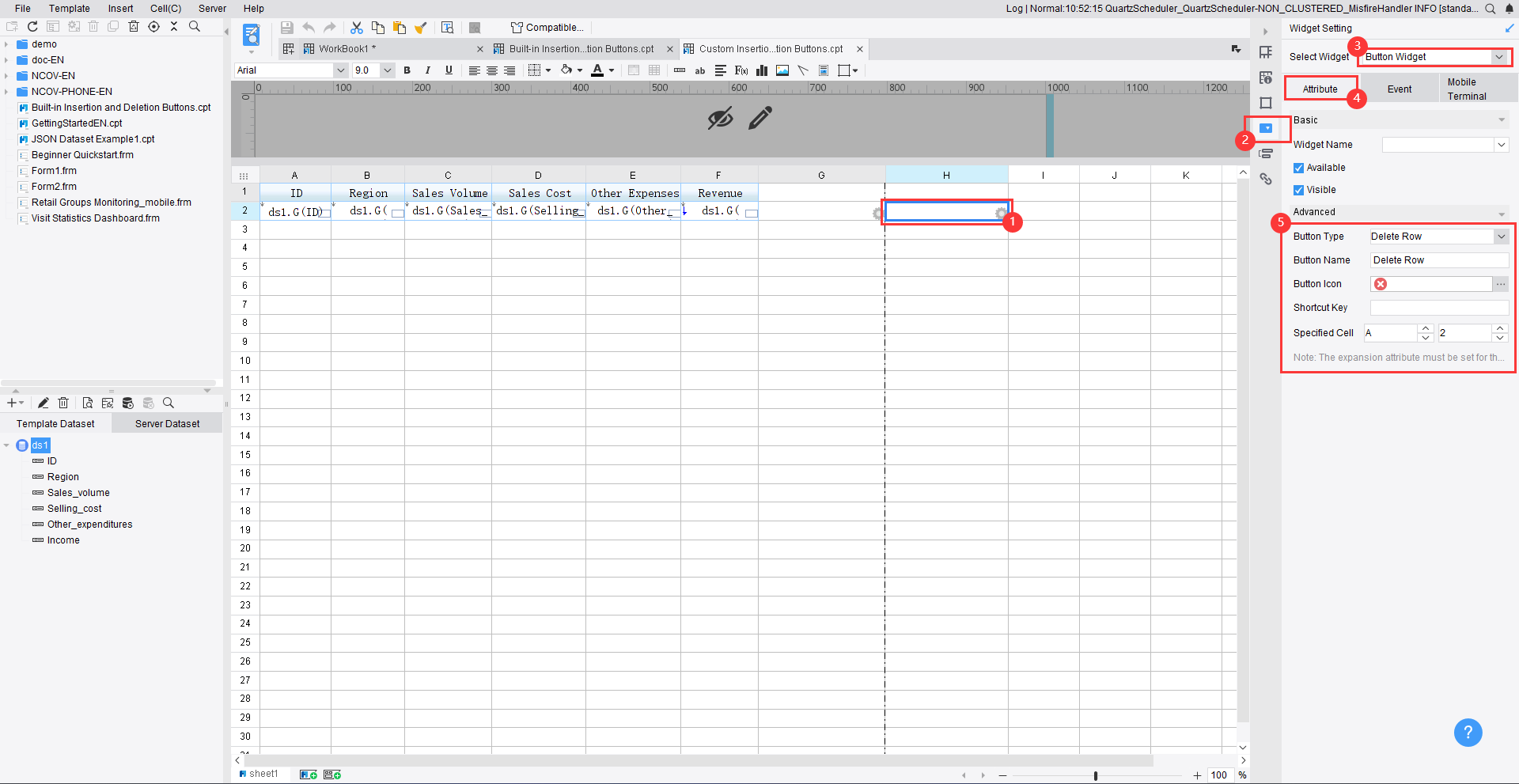Open the formula editor with Fx icon
Screen dimensions: 1519x784
click(741, 70)
